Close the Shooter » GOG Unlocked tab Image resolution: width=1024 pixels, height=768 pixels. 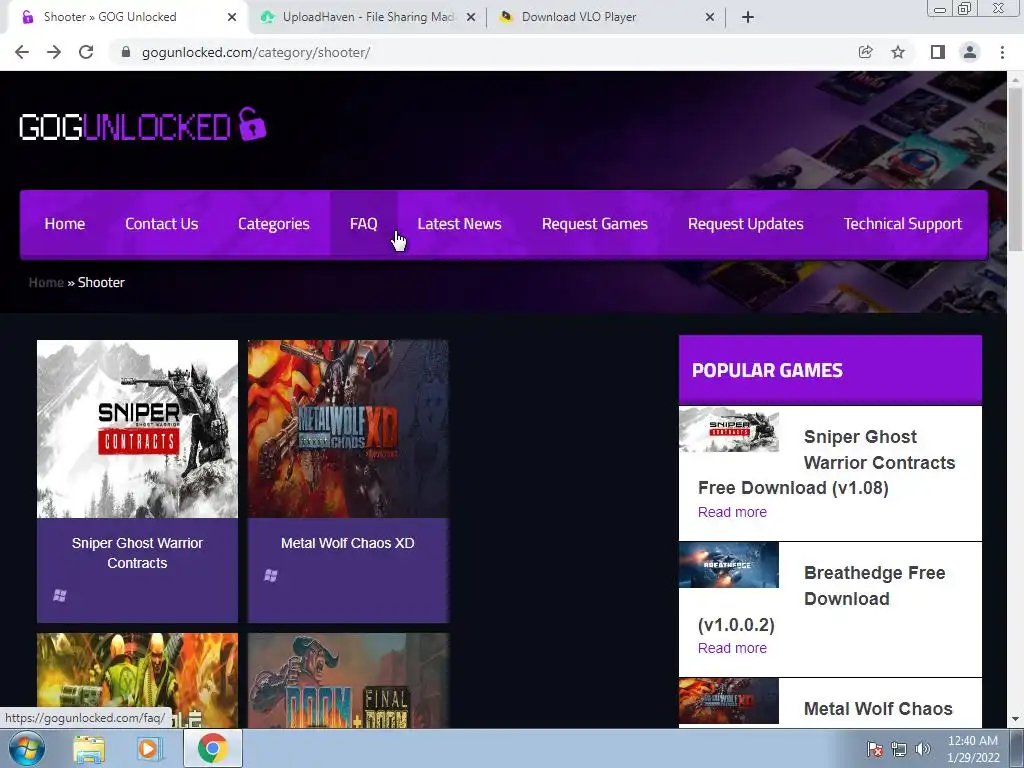tap(232, 17)
